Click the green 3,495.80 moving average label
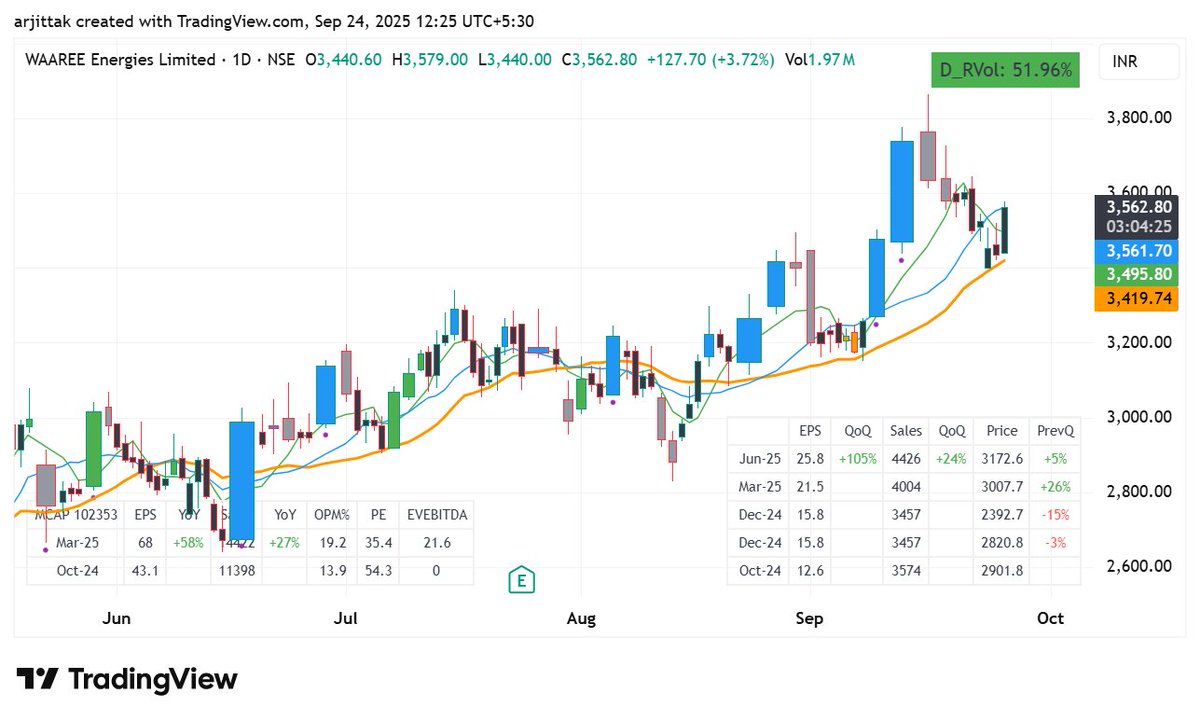The image size is (1200, 721). pos(1138,274)
